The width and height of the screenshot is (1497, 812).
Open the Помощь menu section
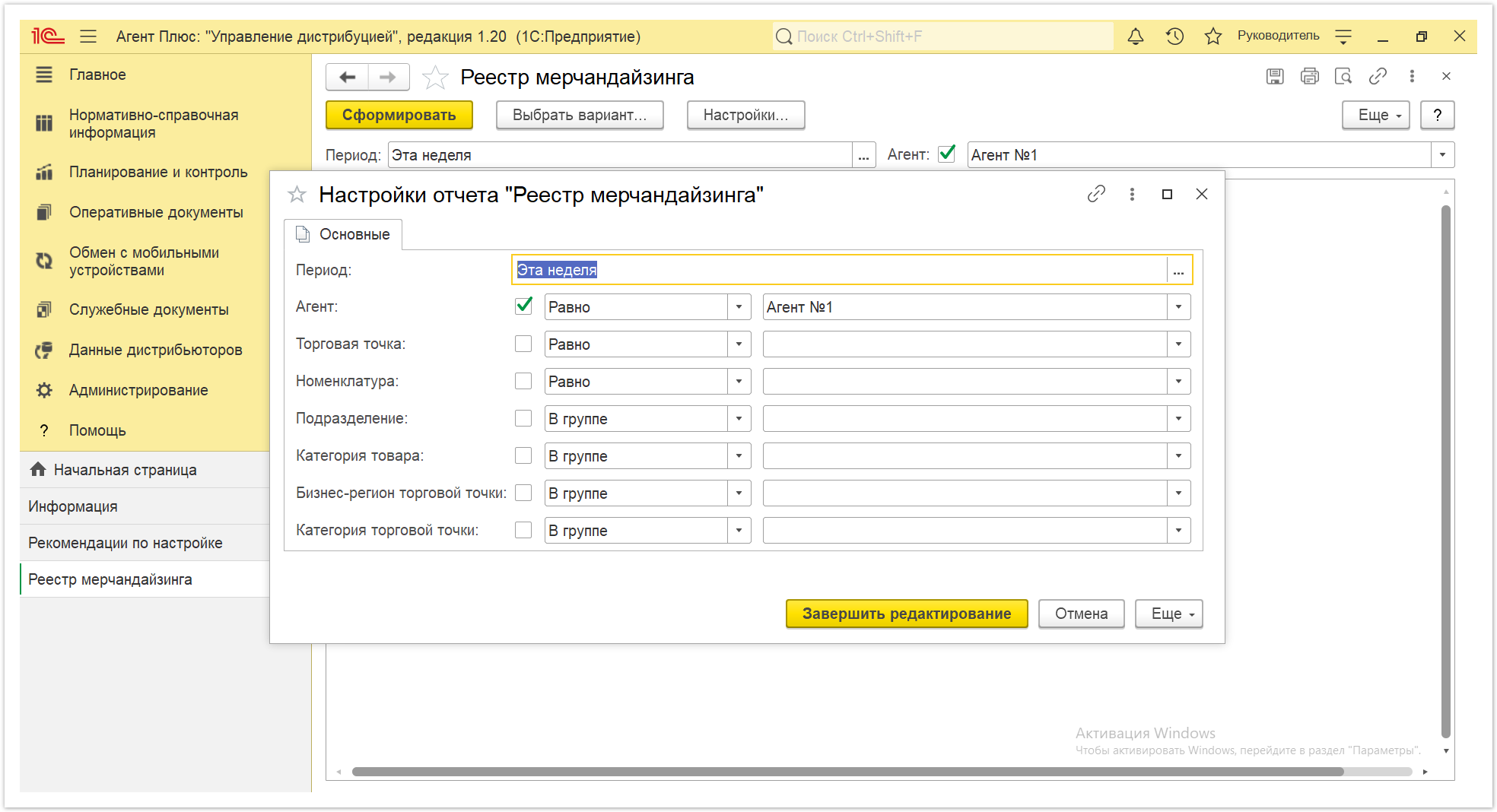[x=97, y=430]
